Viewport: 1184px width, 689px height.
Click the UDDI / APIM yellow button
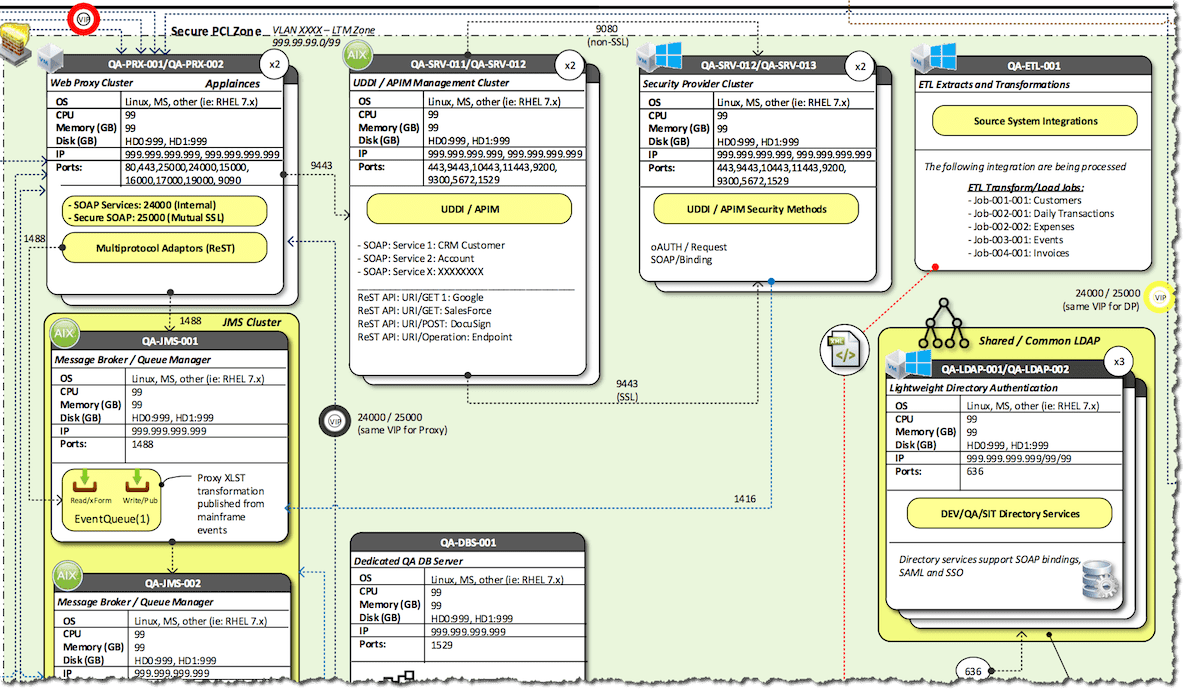(469, 209)
